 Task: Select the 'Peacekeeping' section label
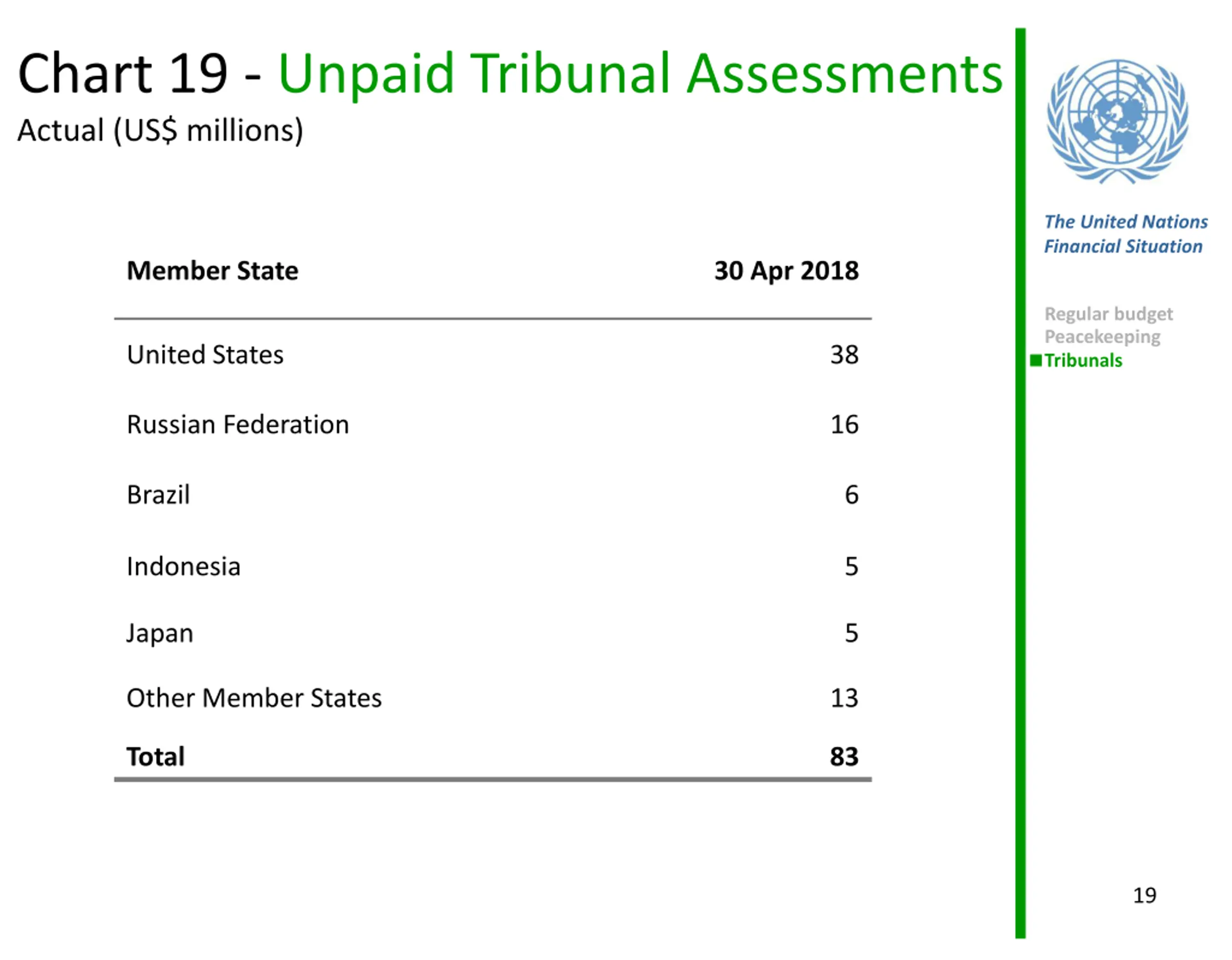1102,337
